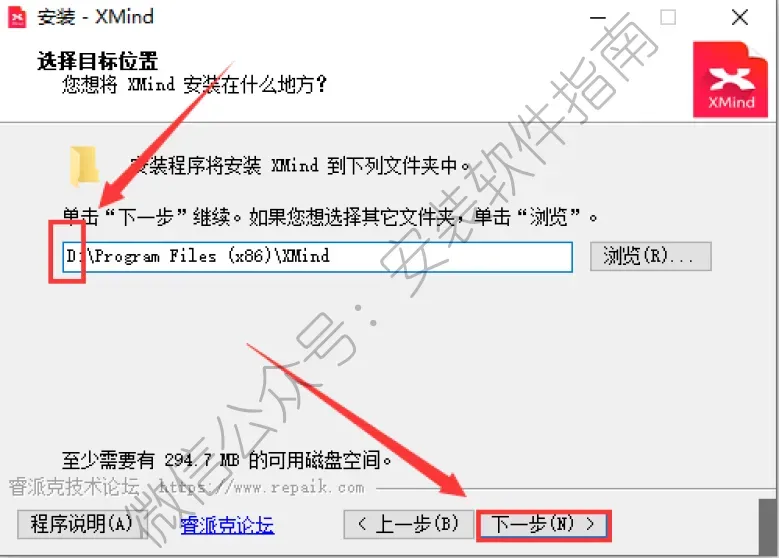Viewport: 779px width, 558px height.
Task: Click the 安装 - XMind window title
Action: [96, 17]
